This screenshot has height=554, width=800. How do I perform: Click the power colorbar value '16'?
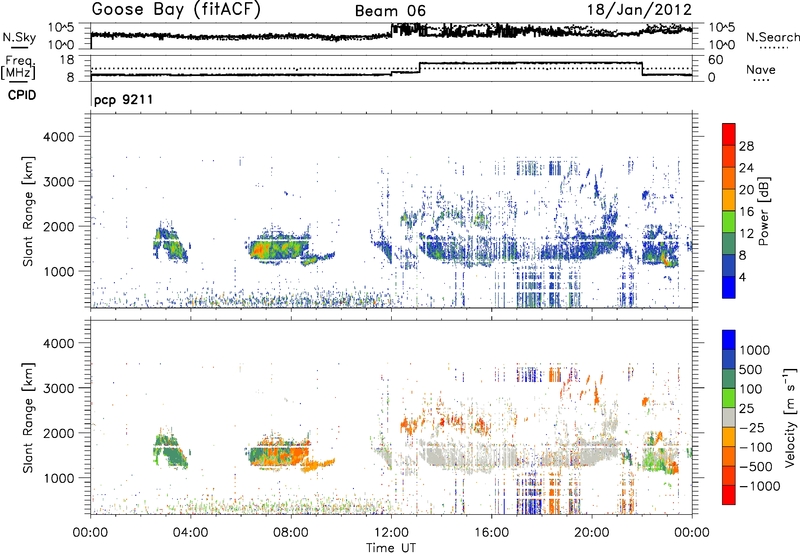point(746,211)
